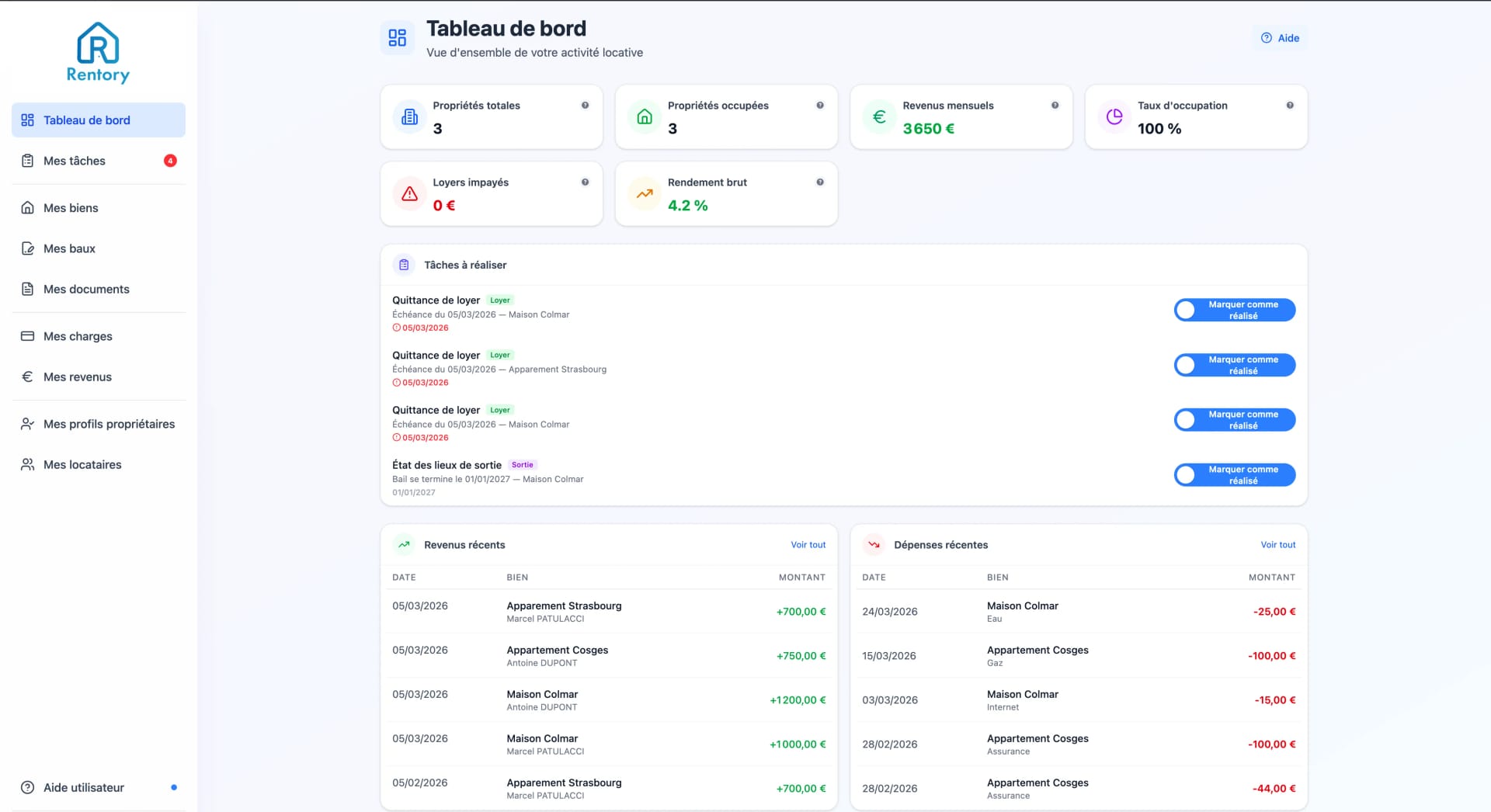Click the help icon on the Propriétés totales card
This screenshot has height=812, width=1491.
[x=585, y=105]
